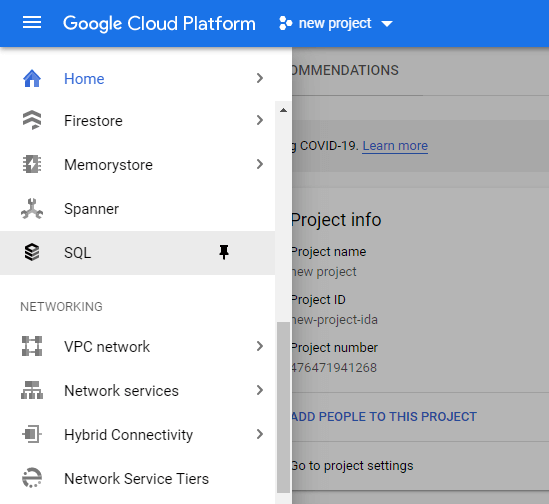
Task: Click the RECOMMENDATIONS tab
Action: (345, 70)
